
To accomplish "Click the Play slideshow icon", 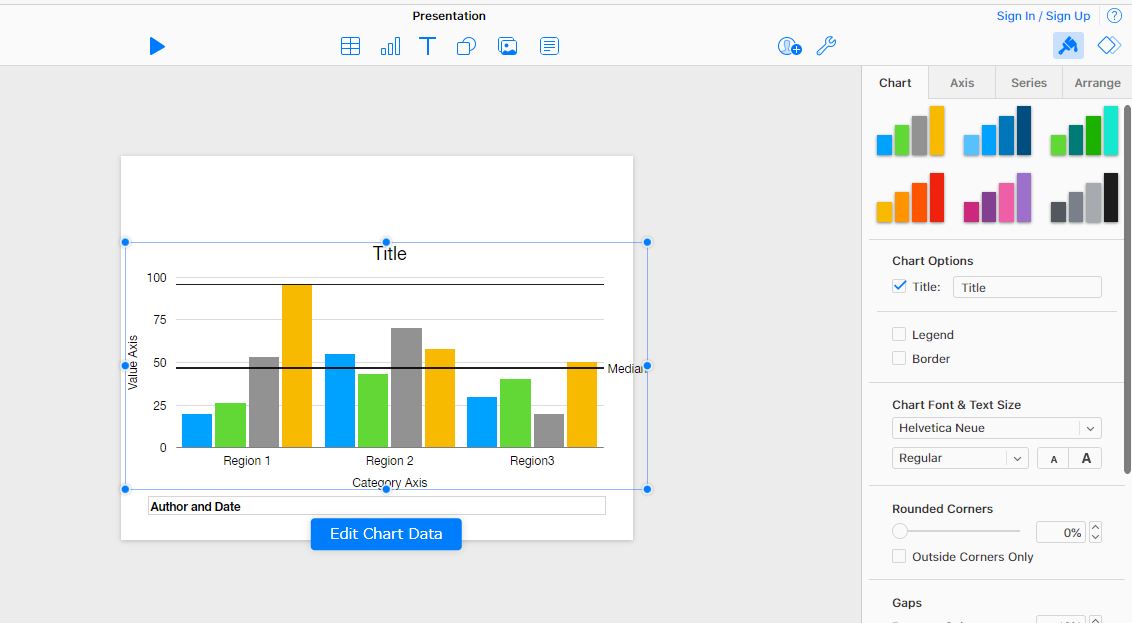I will pyautogui.click(x=157, y=46).
